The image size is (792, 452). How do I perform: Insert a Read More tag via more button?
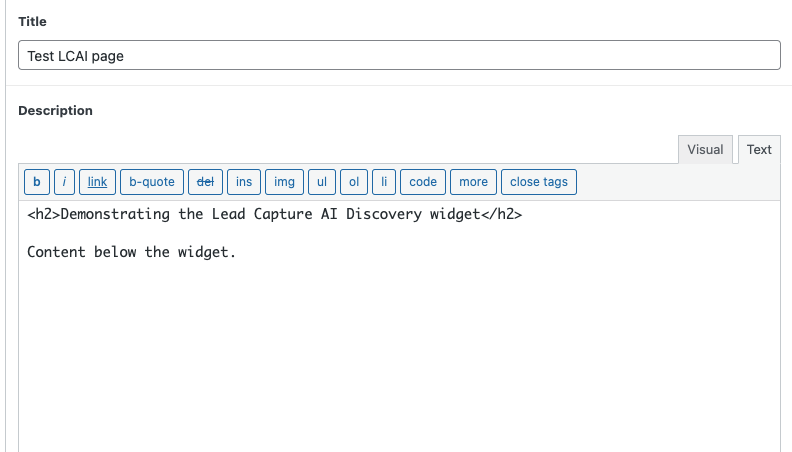click(x=473, y=182)
